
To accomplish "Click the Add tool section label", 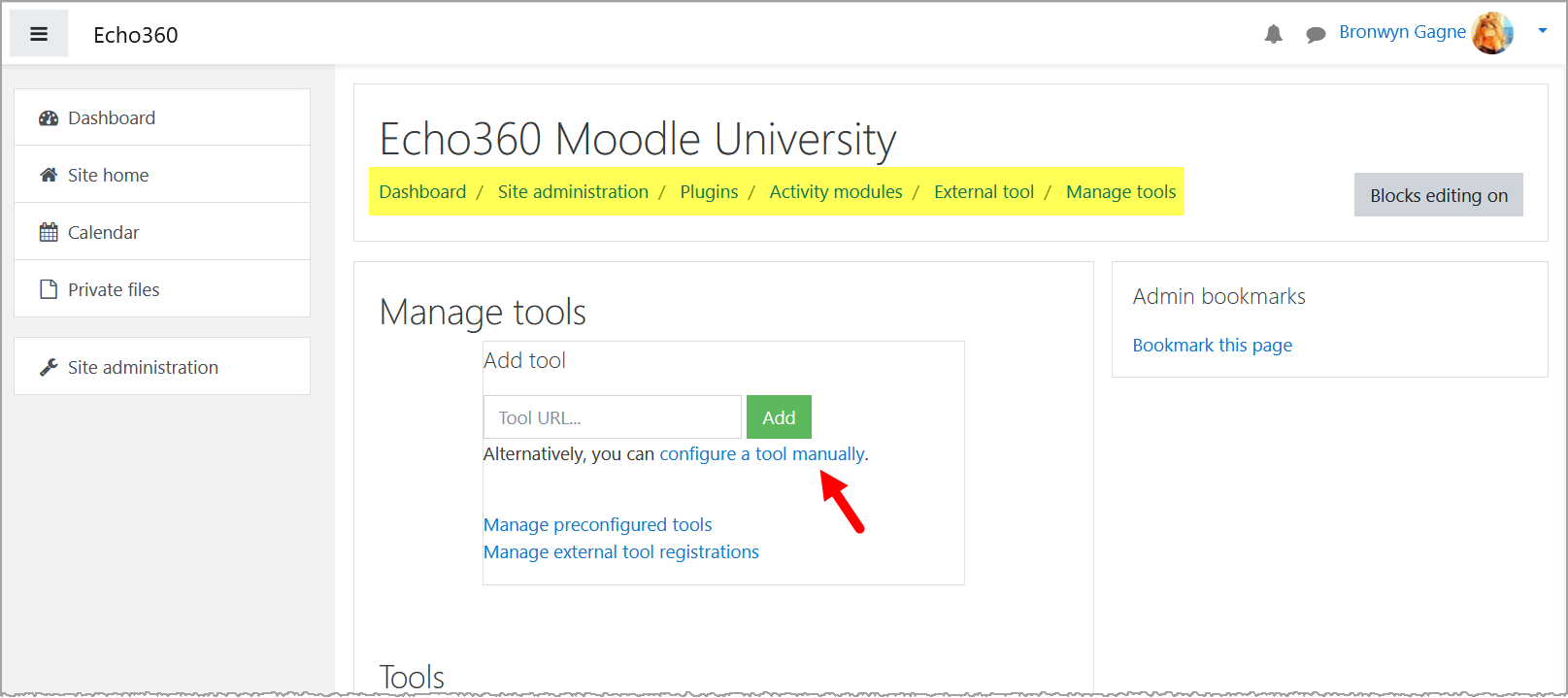I will (x=524, y=361).
